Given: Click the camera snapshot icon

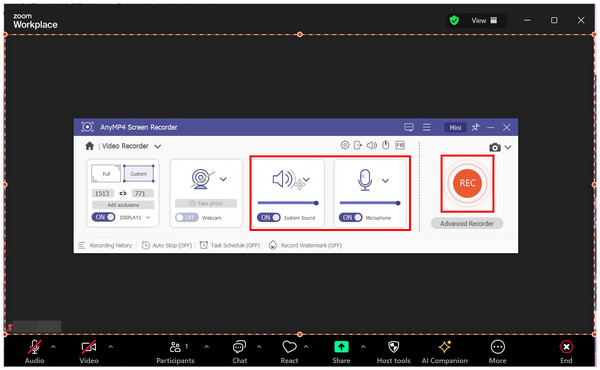Looking at the screenshot, I should 495,147.
